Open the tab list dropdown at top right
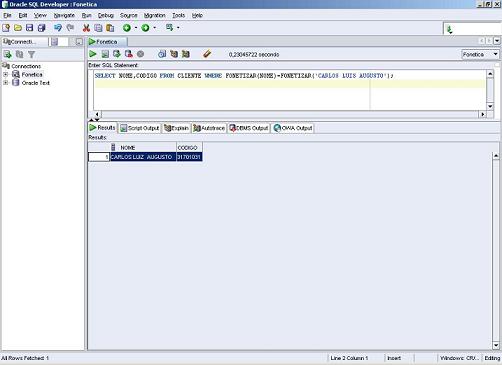 (x=497, y=41)
